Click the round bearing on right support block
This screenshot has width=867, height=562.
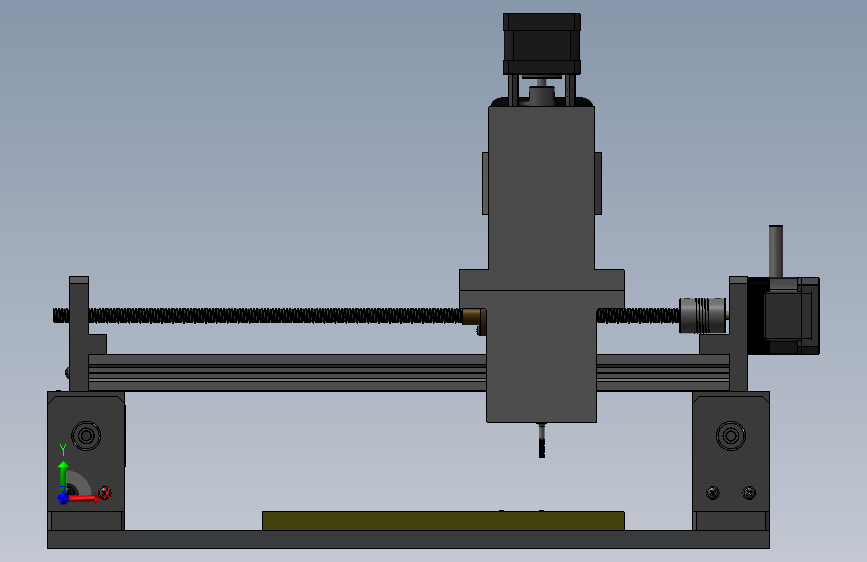[730, 435]
